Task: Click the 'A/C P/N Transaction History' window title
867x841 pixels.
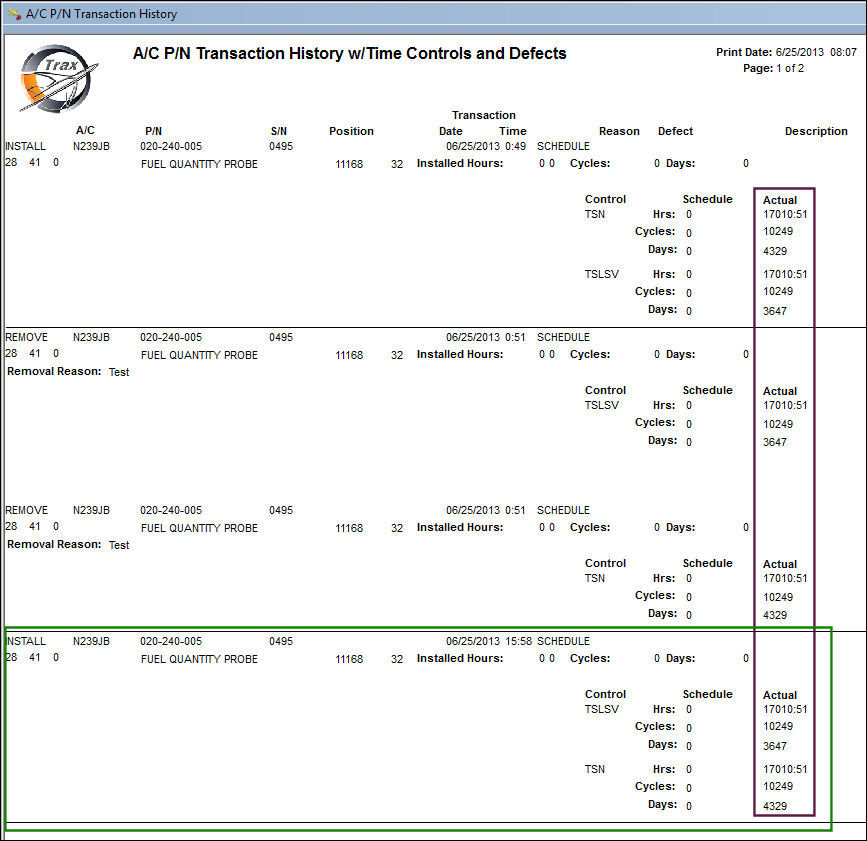Action: click(x=101, y=14)
